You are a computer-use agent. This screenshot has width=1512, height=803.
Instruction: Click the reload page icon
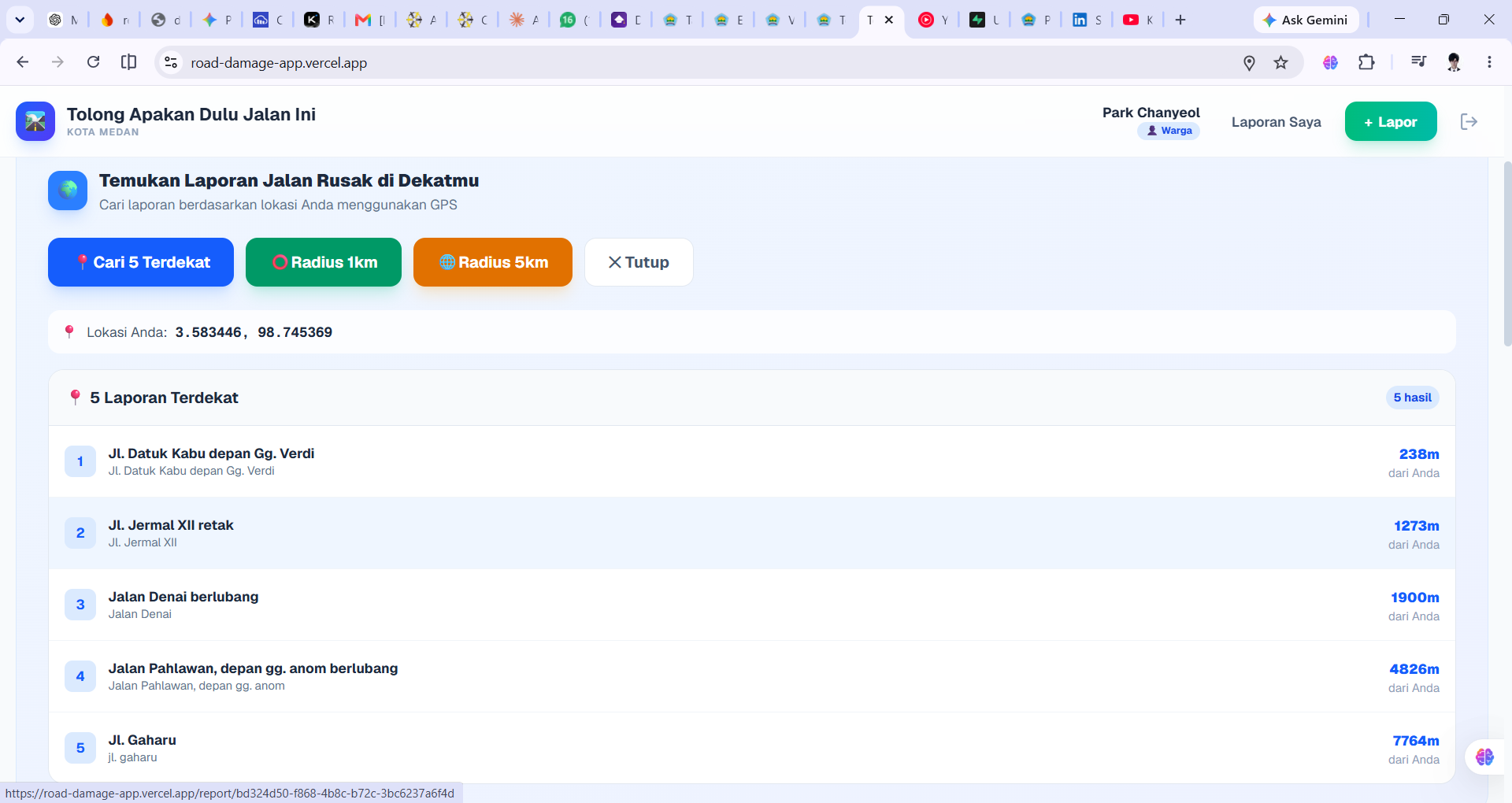(93, 62)
